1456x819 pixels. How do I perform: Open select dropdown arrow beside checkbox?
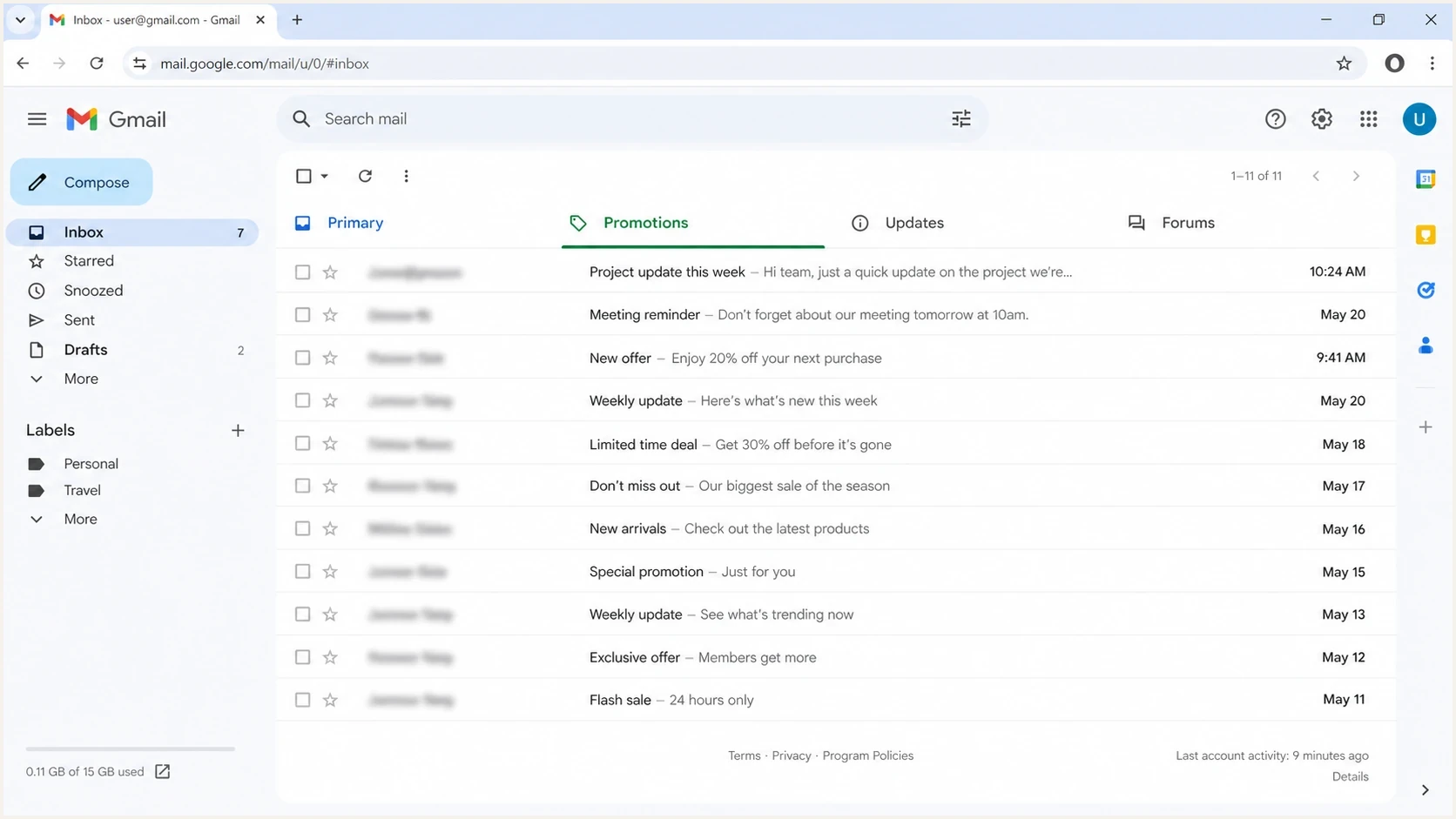[324, 176]
